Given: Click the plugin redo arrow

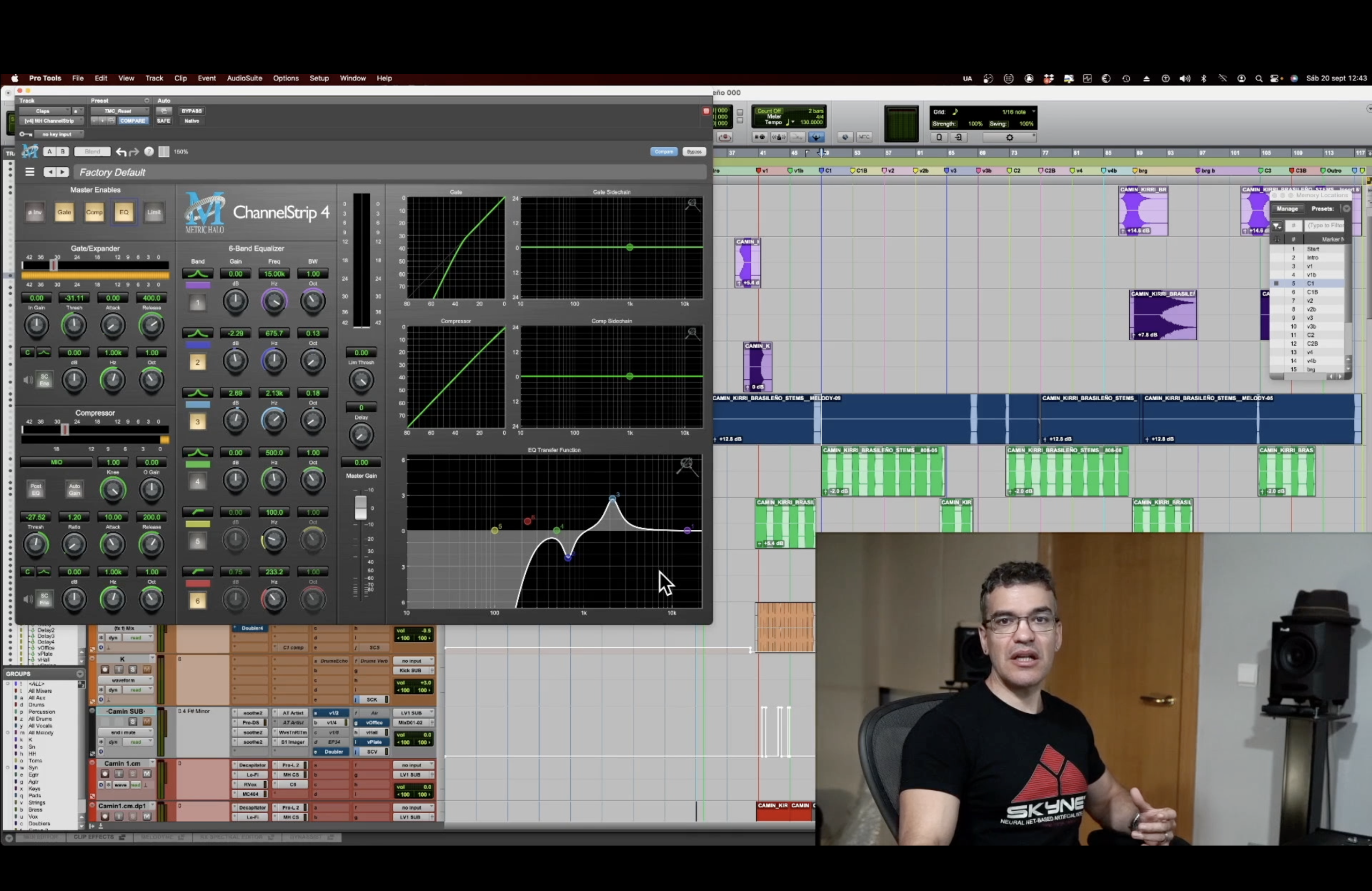Looking at the screenshot, I should 135,152.
